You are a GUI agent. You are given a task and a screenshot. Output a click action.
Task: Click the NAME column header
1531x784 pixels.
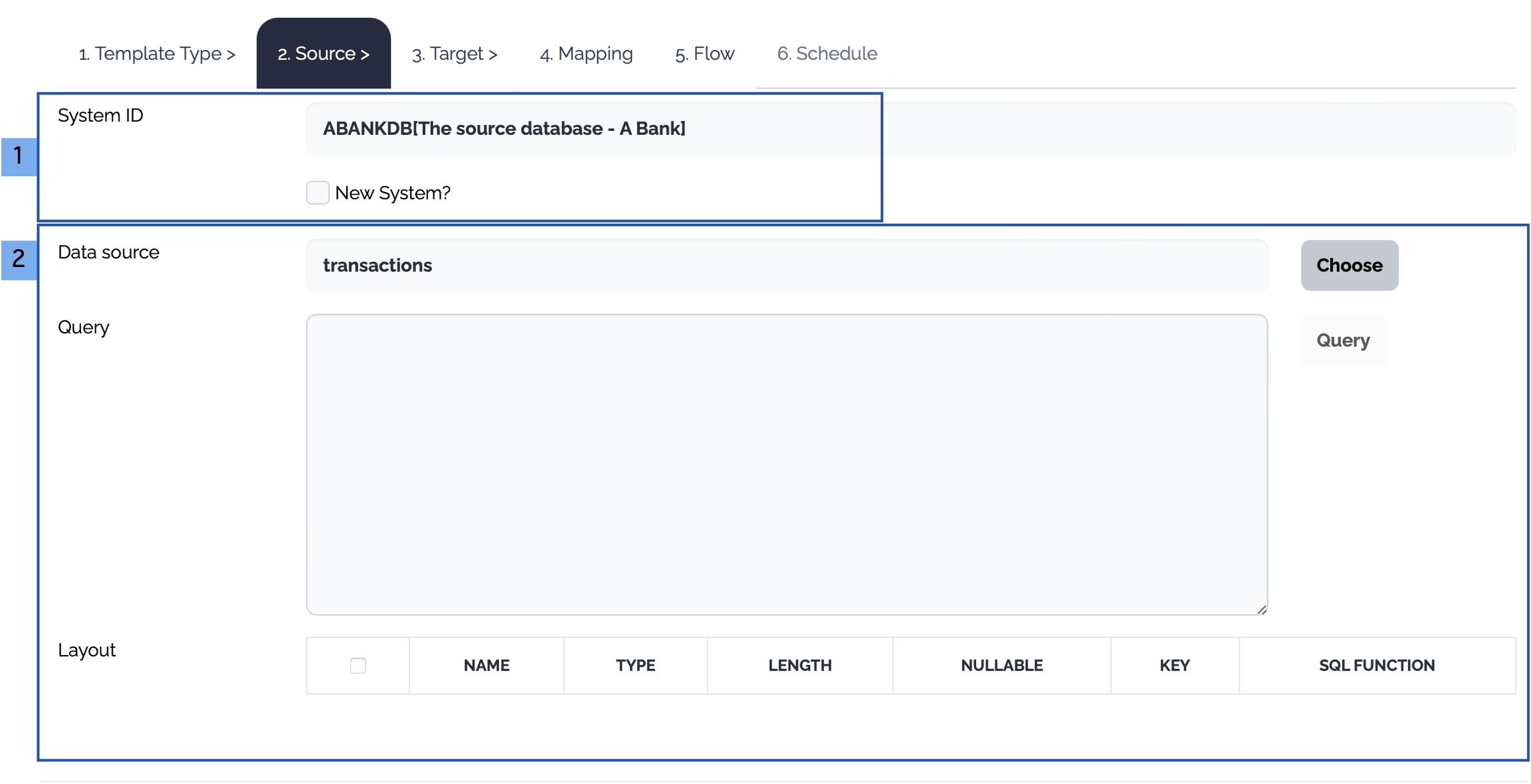pos(486,666)
